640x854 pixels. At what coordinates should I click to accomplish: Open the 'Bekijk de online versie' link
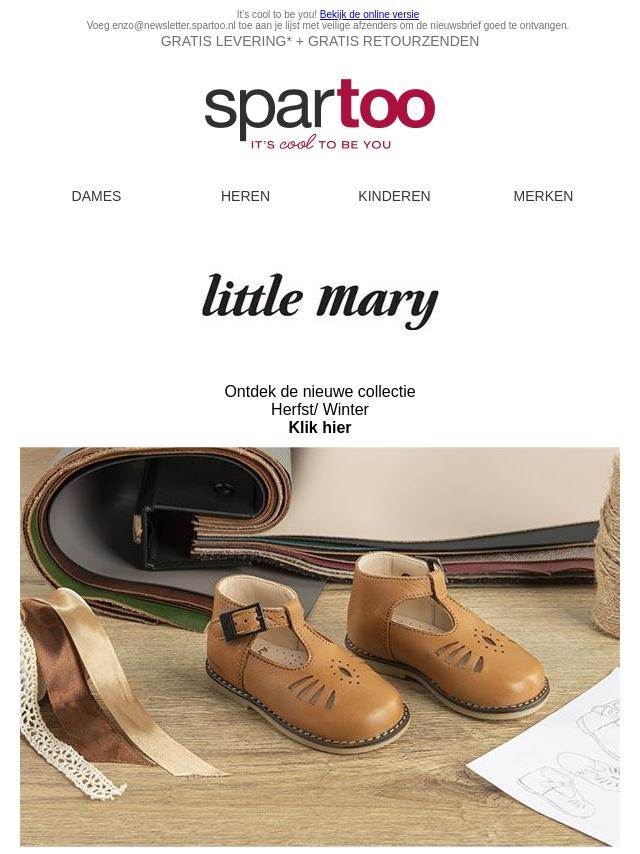pos(369,15)
